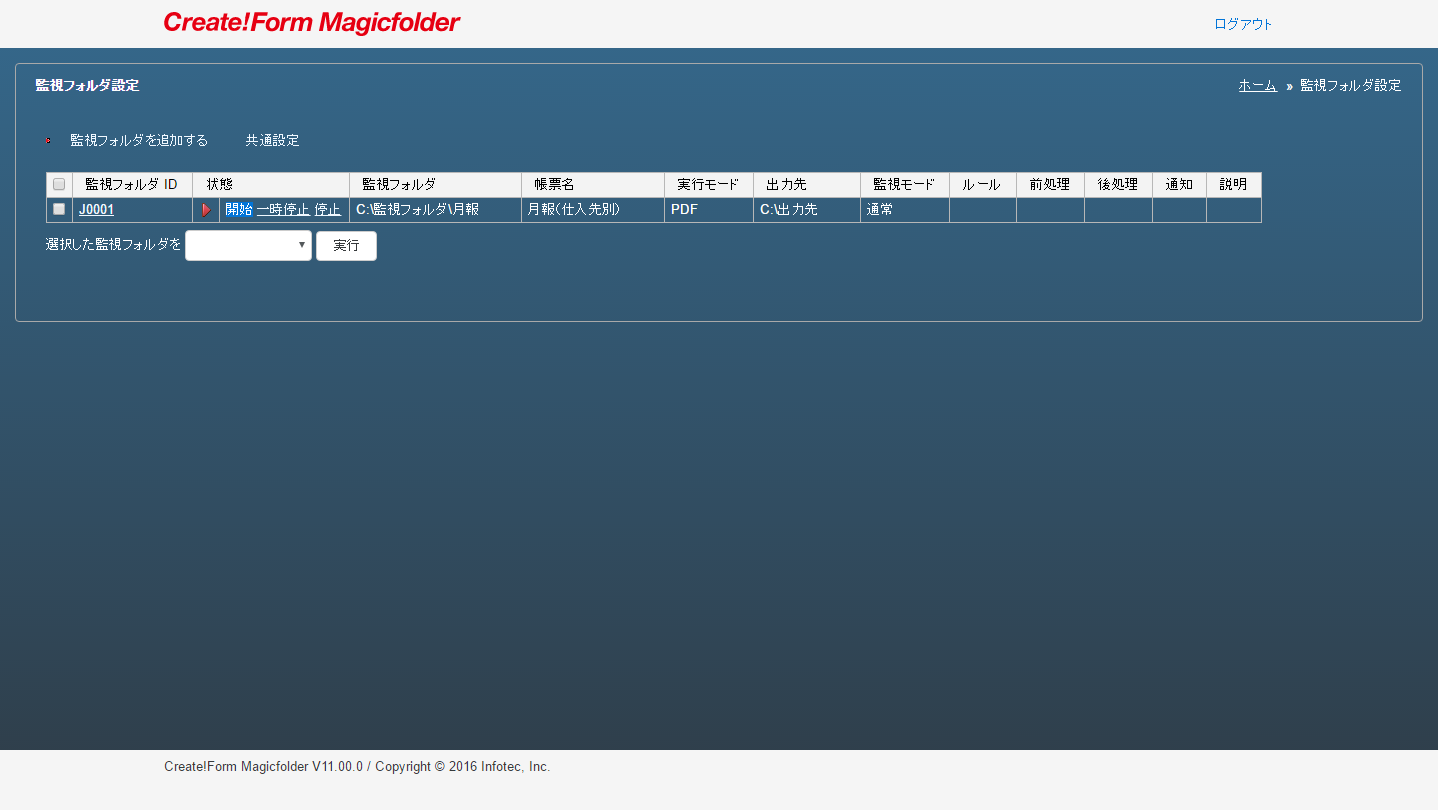The image size is (1438, 810).
Task: Click the 実行モード column header
Action: click(709, 185)
